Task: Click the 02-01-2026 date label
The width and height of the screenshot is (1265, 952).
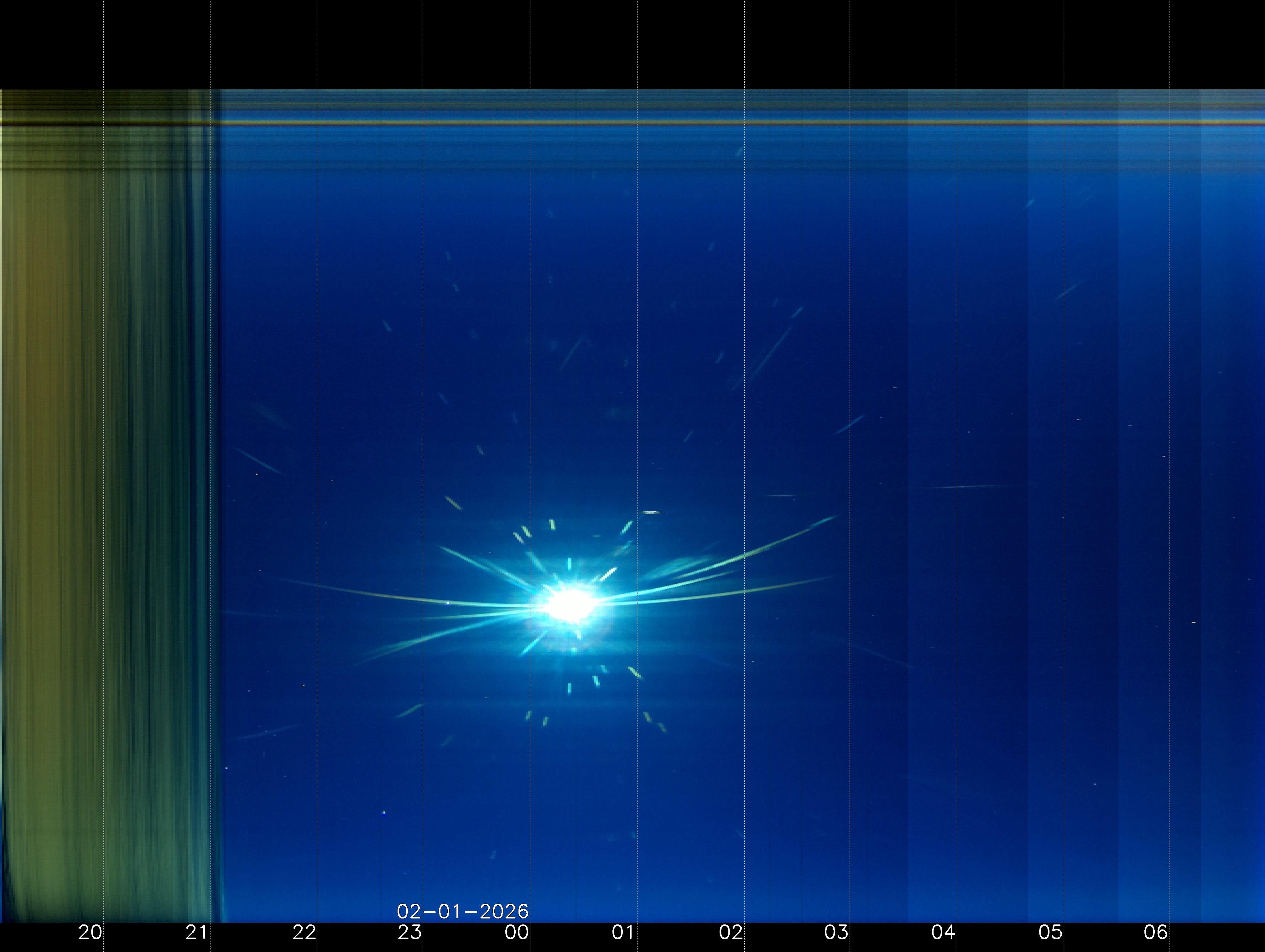Action: pos(463,911)
